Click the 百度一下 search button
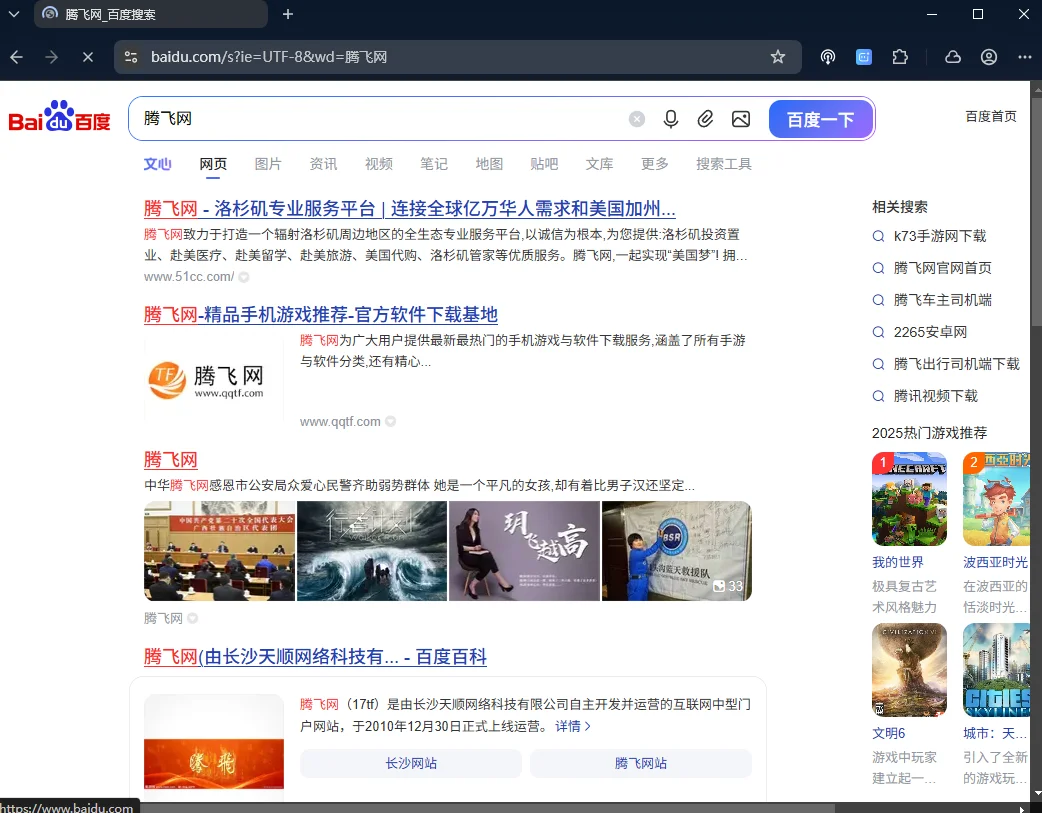Viewport: 1042px width, 813px height. click(821, 119)
